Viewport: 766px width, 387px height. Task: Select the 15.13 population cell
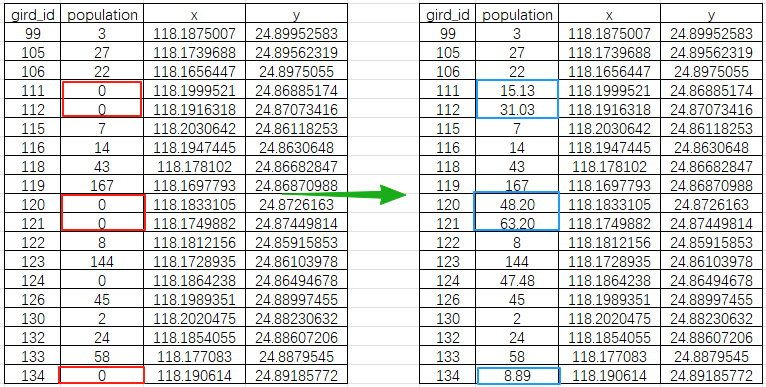pyautogui.click(x=517, y=91)
